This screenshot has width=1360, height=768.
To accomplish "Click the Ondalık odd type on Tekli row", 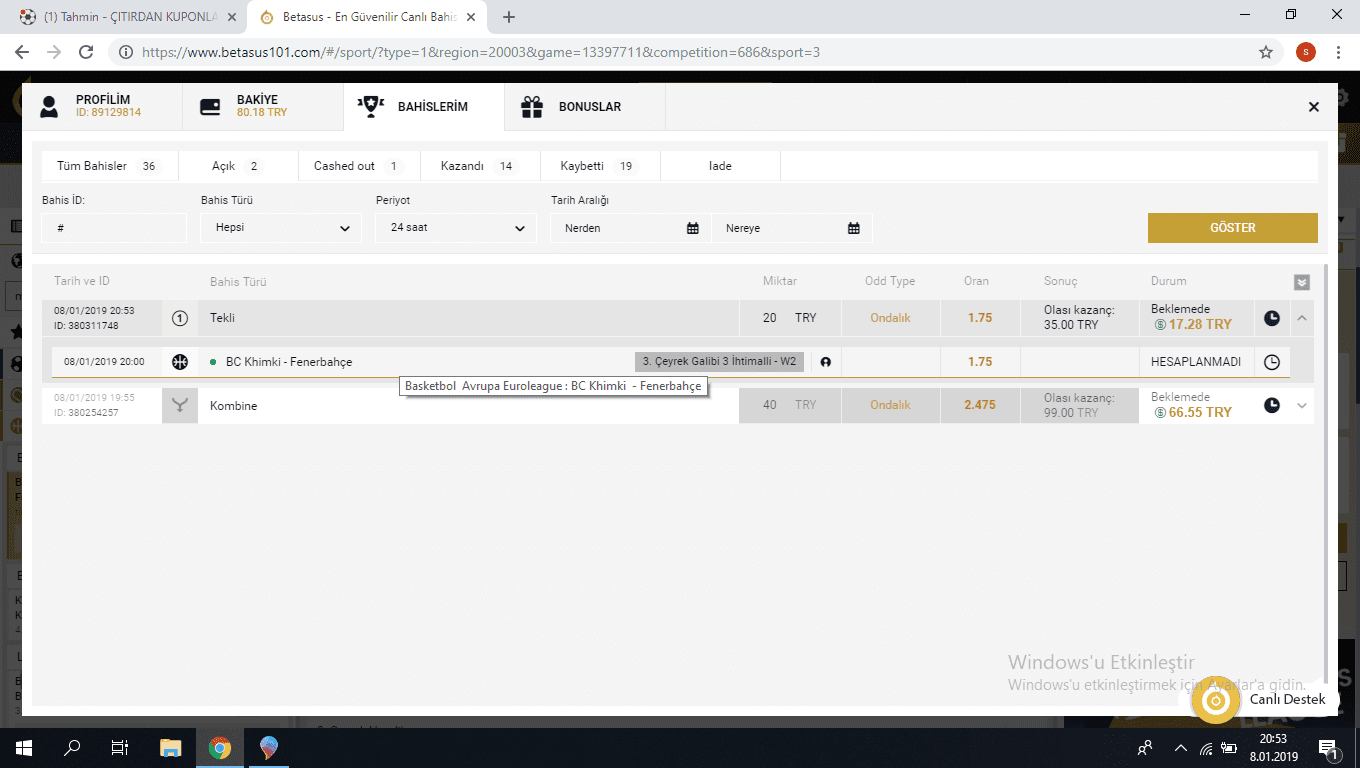I will [890, 318].
